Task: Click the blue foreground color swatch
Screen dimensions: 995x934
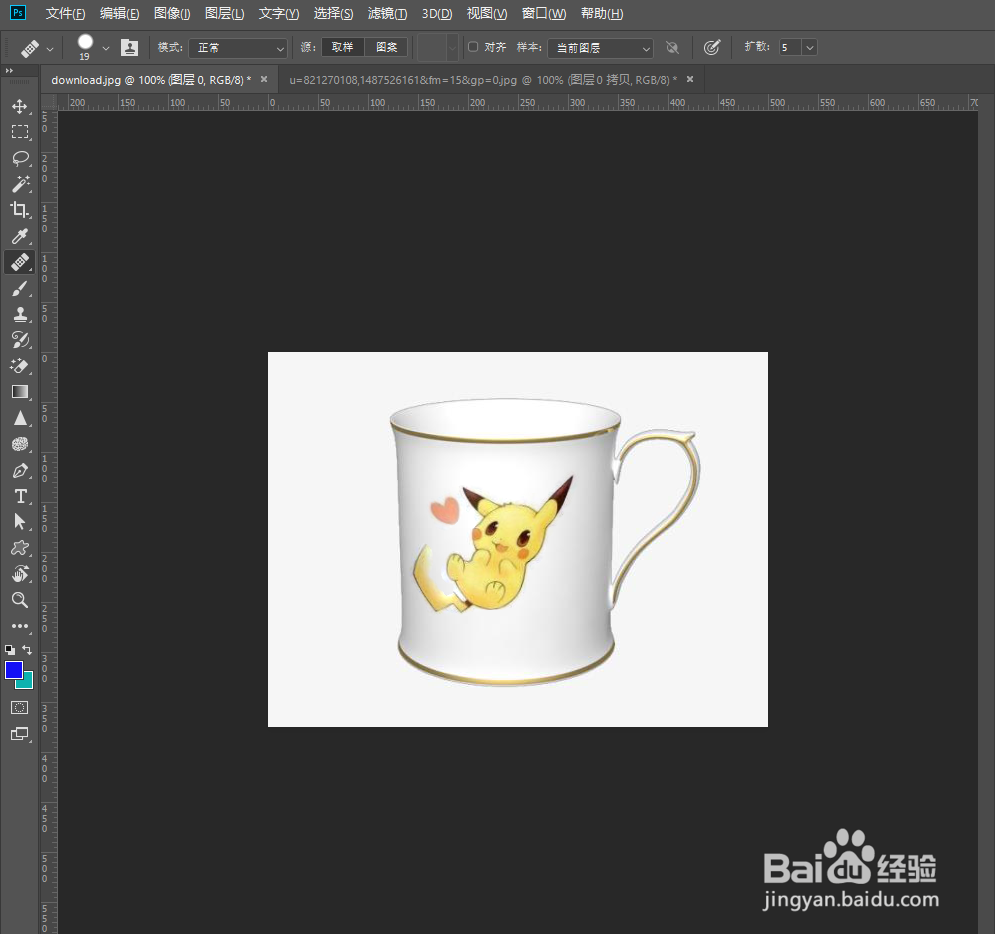Action: click(13, 670)
